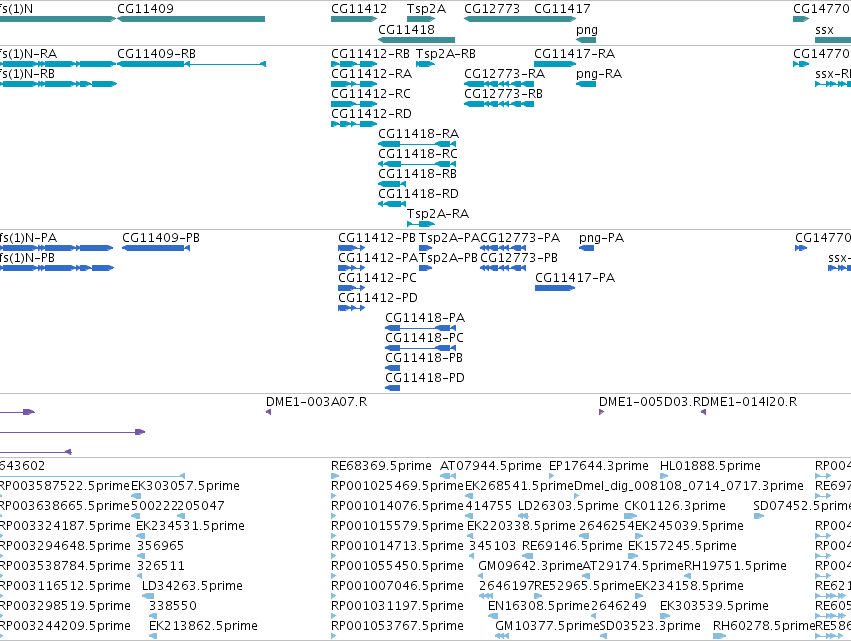Screen dimensions: 851x641
Task: Click the png-RA transcript label
Action: tap(599, 74)
